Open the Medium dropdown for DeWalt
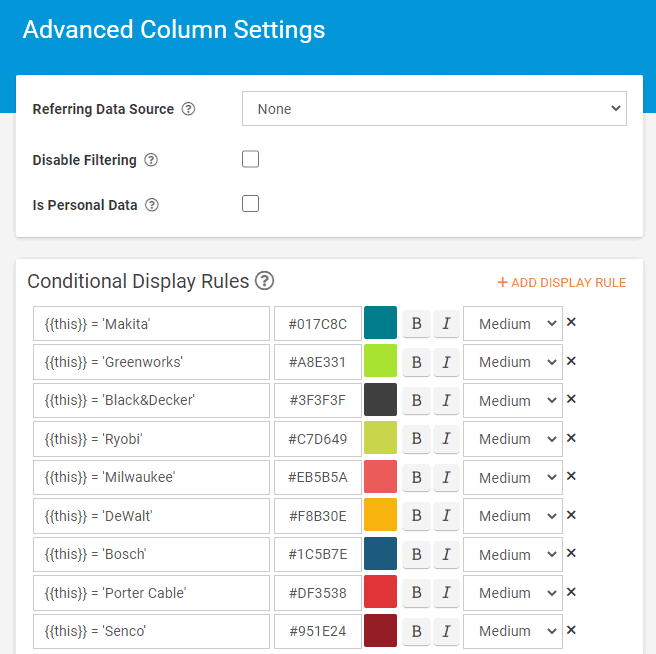Viewport: 656px width, 654px height. (x=512, y=516)
